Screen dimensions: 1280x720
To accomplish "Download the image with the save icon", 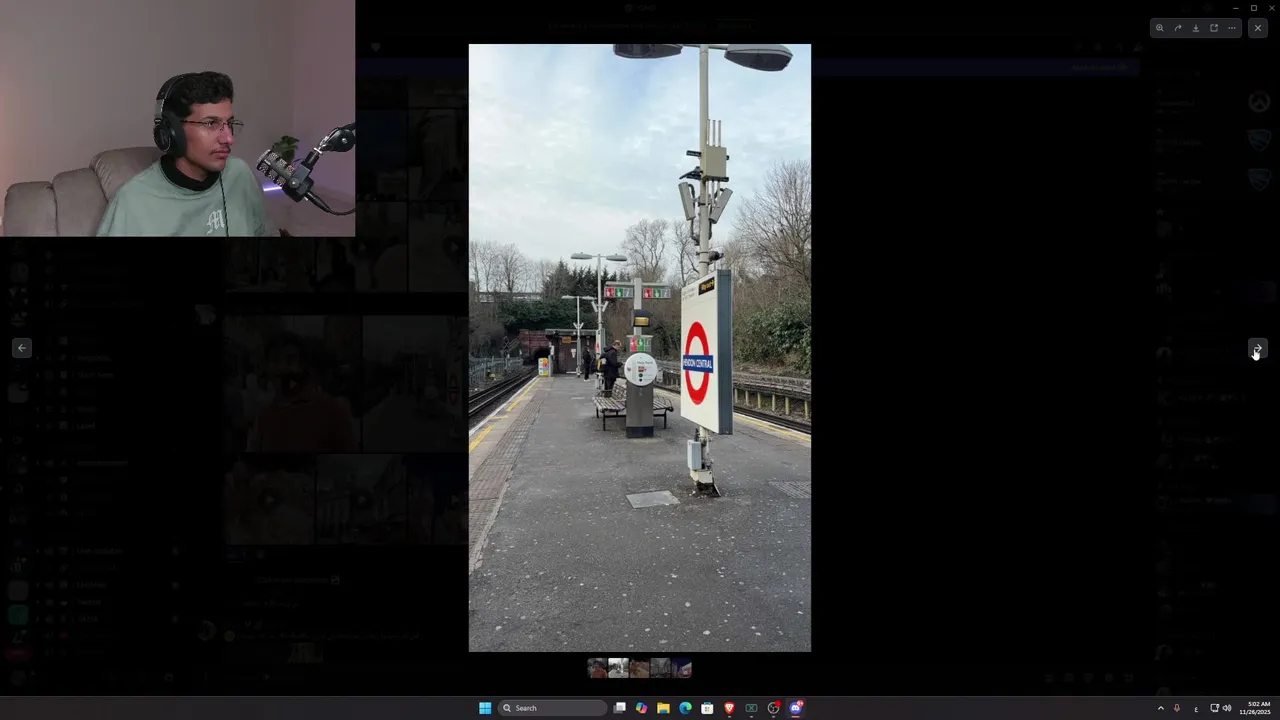I will coord(1195,28).
